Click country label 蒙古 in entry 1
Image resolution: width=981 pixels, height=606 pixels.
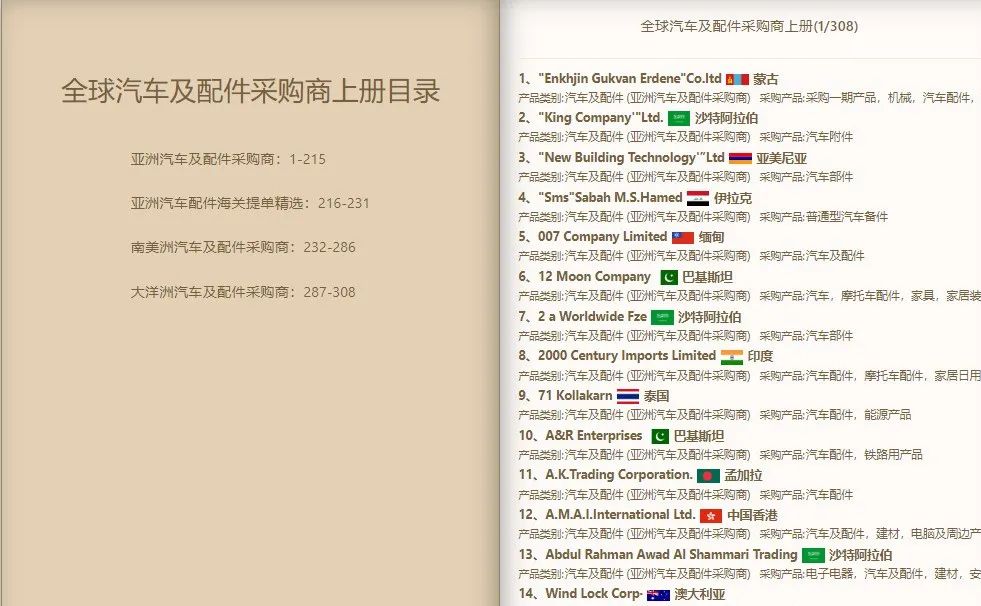(766, 79)
